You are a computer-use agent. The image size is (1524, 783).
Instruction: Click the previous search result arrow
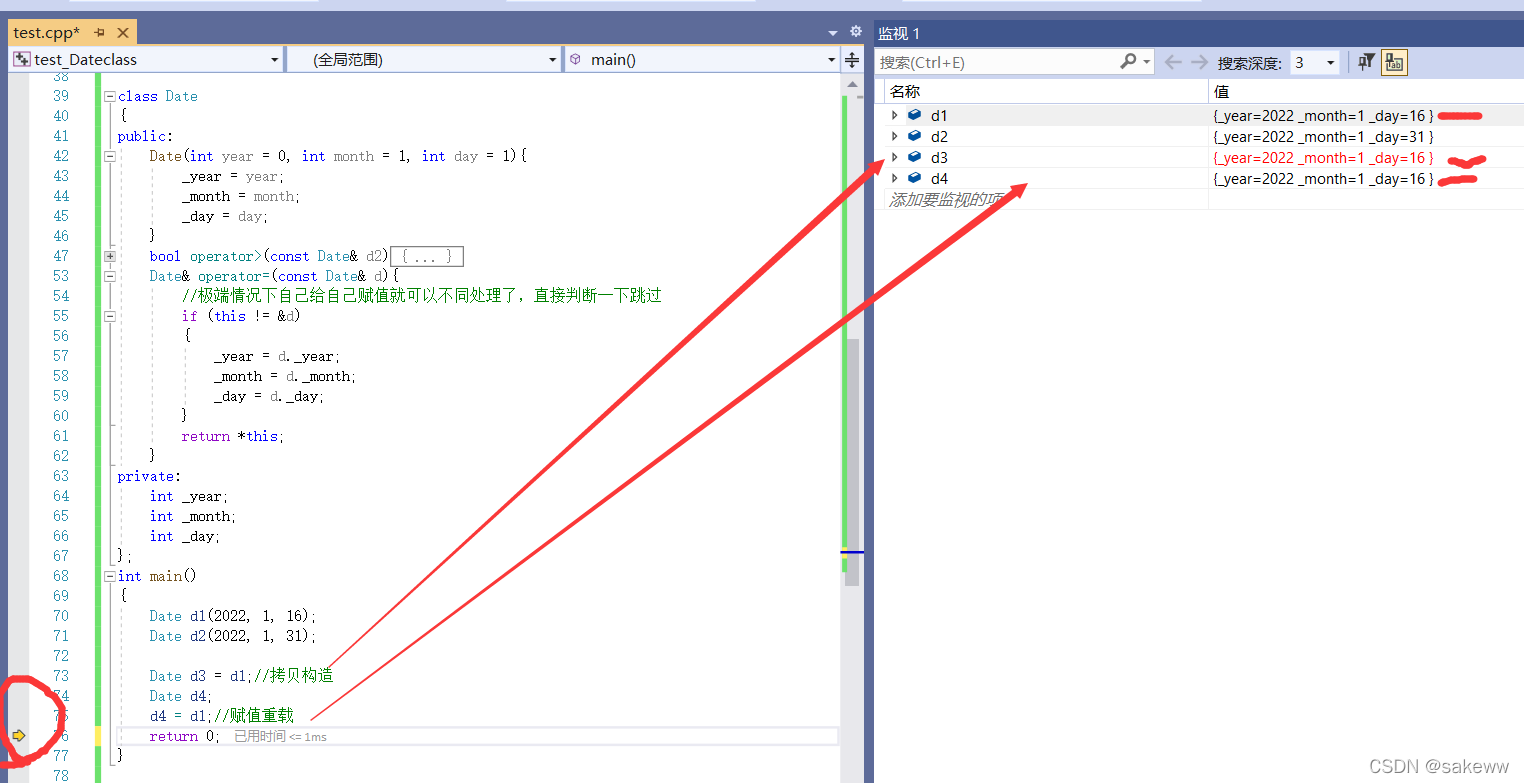click(x=1174, y=62)
